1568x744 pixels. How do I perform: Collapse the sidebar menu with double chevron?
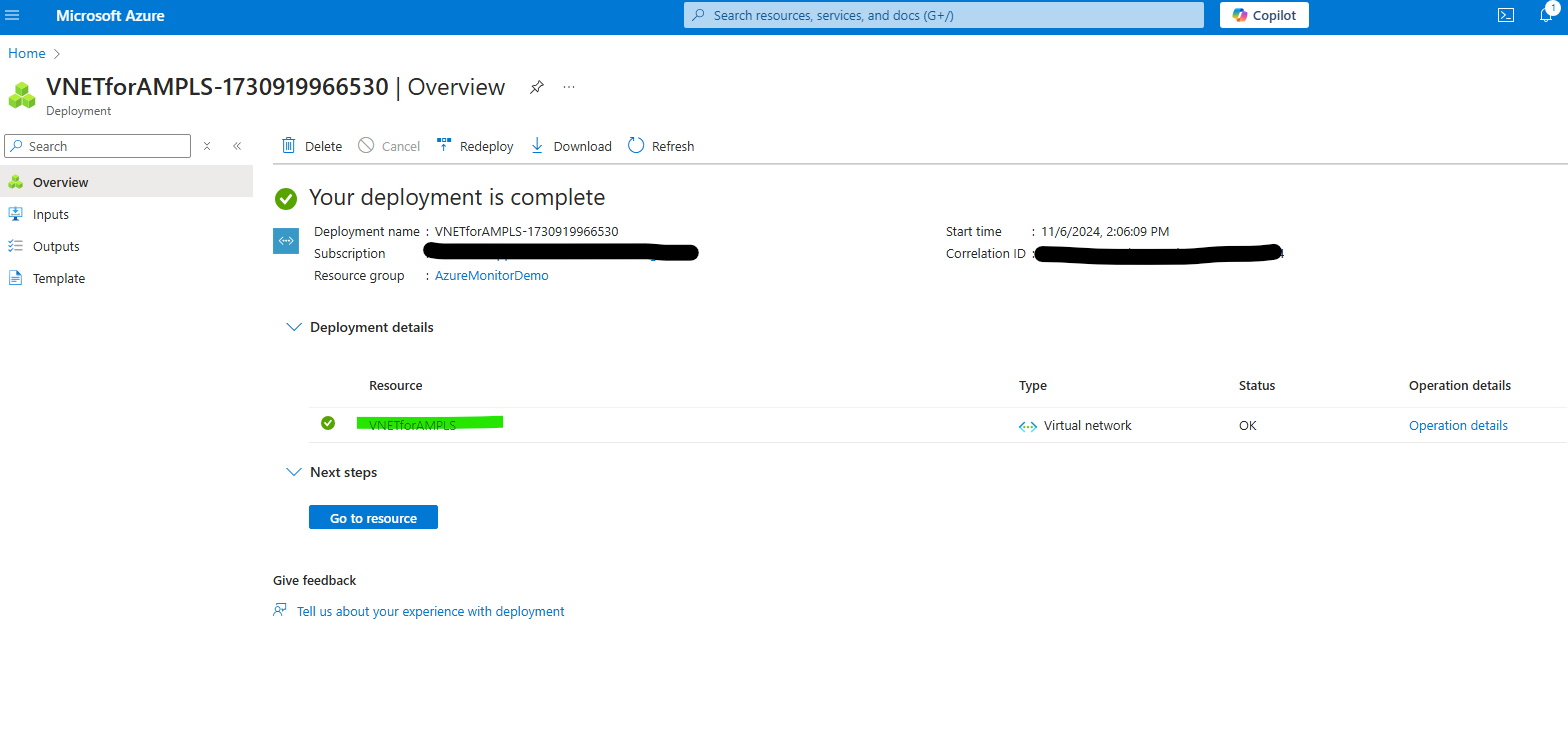coord(237,146)
